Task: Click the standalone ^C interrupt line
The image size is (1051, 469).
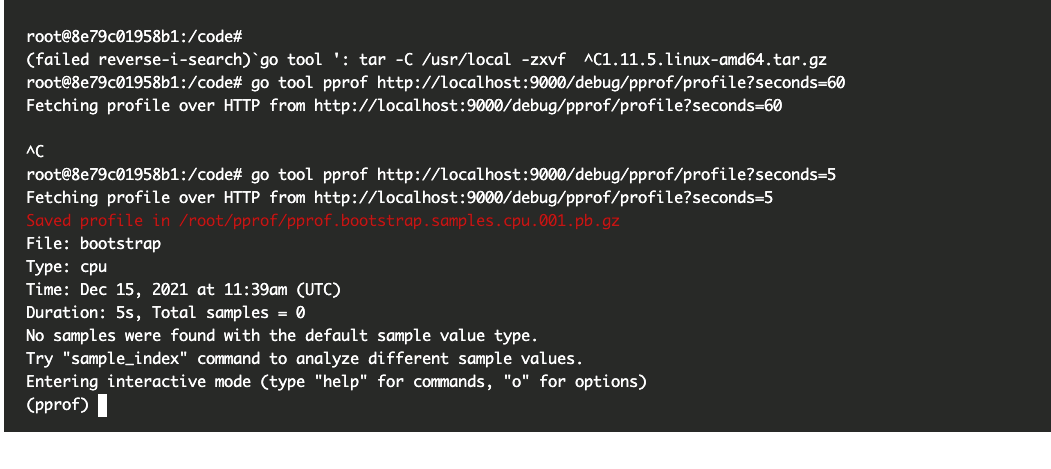Action: (x=35, y=152)
